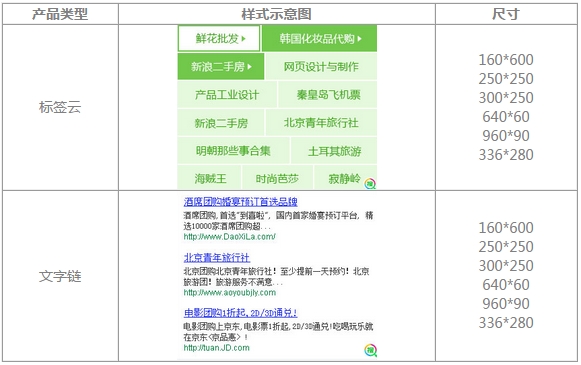
Task: Click 250*250 in the 文字链 row
Action: pos(506,247)
